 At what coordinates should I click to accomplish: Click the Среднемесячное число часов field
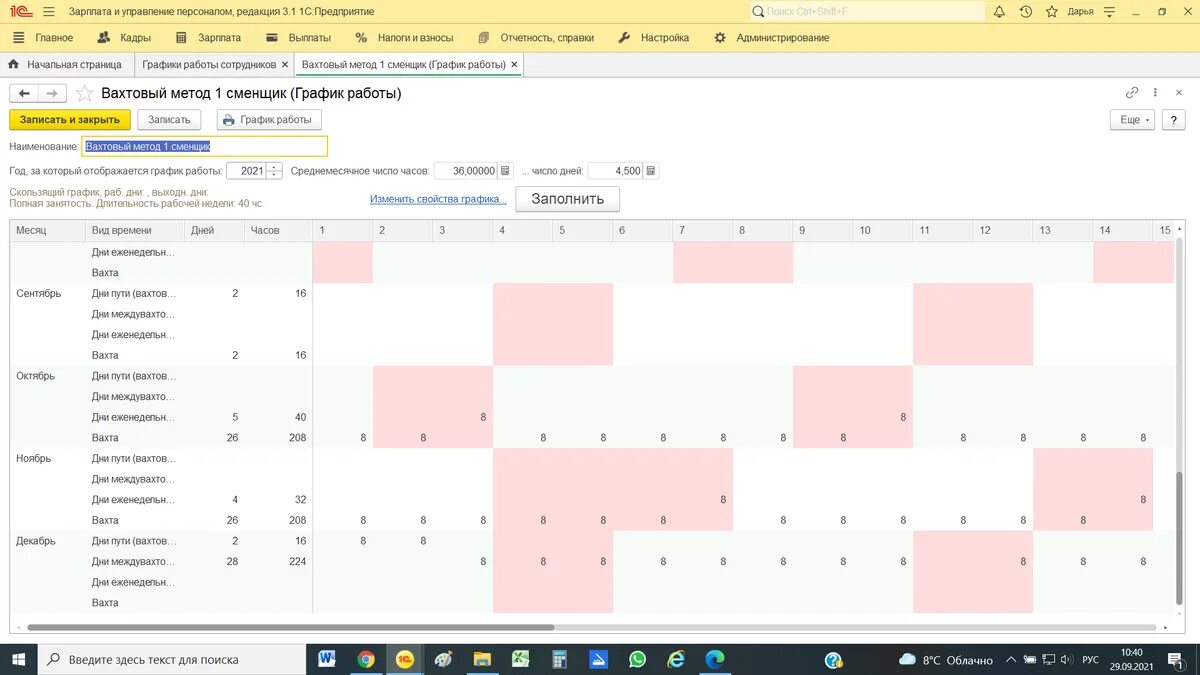pyautogui.click(x=466, y=171)
